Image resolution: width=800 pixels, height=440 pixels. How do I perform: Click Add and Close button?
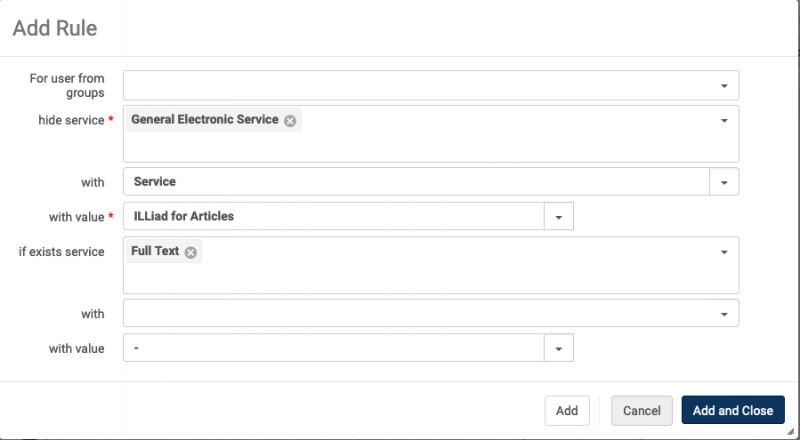pos(733,410)
